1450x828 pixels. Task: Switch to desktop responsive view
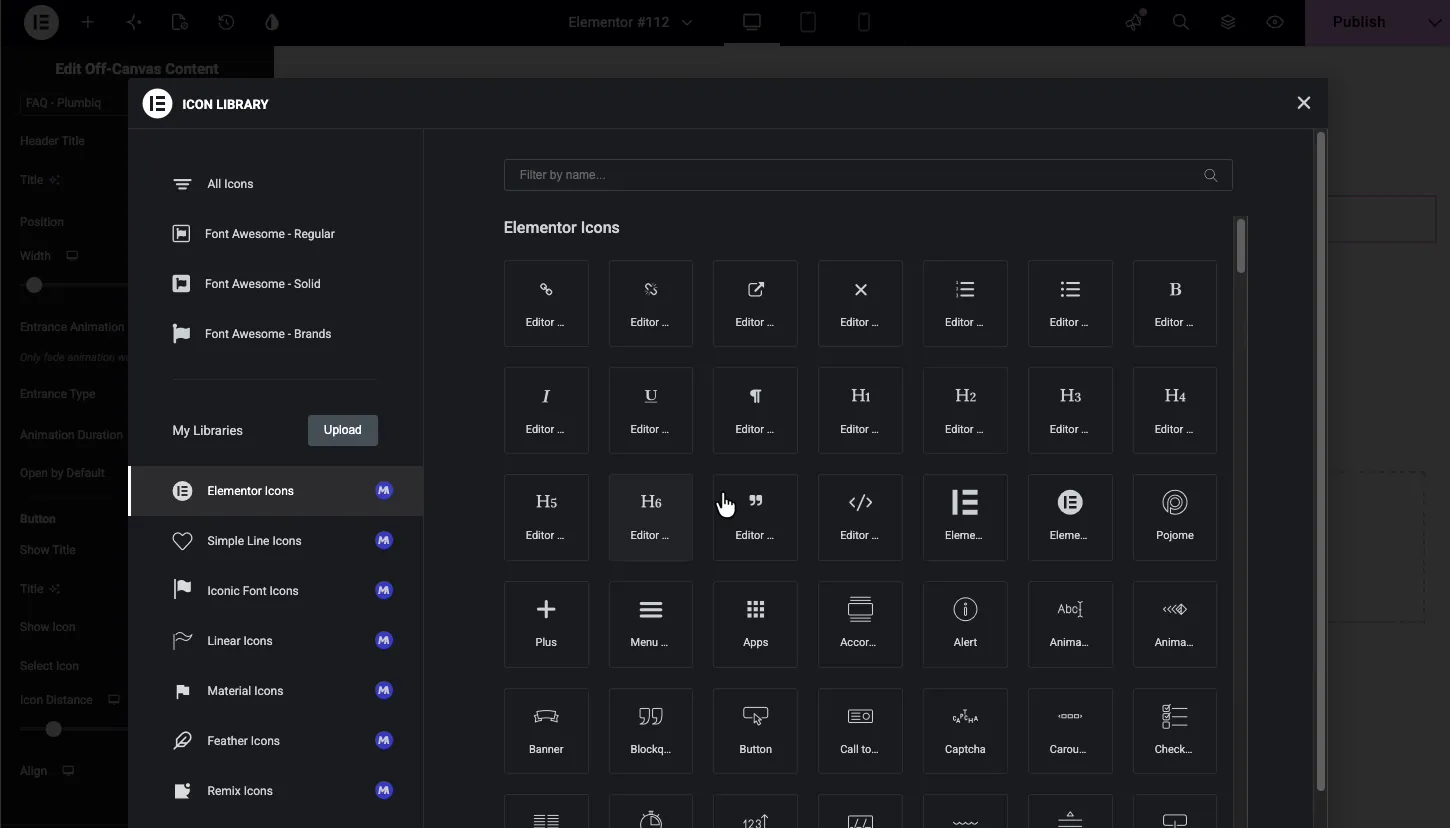(x=752, y=22)
